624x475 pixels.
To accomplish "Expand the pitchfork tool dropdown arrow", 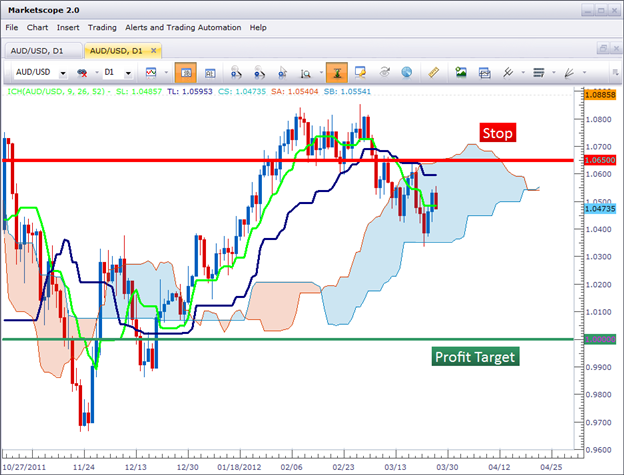I will click(x=523, y=72).
